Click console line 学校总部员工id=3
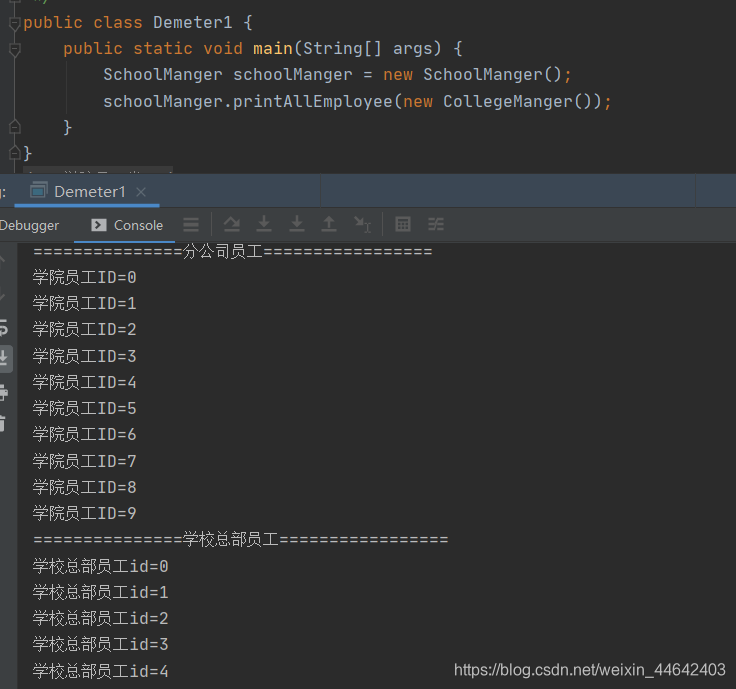 (100, 644)
